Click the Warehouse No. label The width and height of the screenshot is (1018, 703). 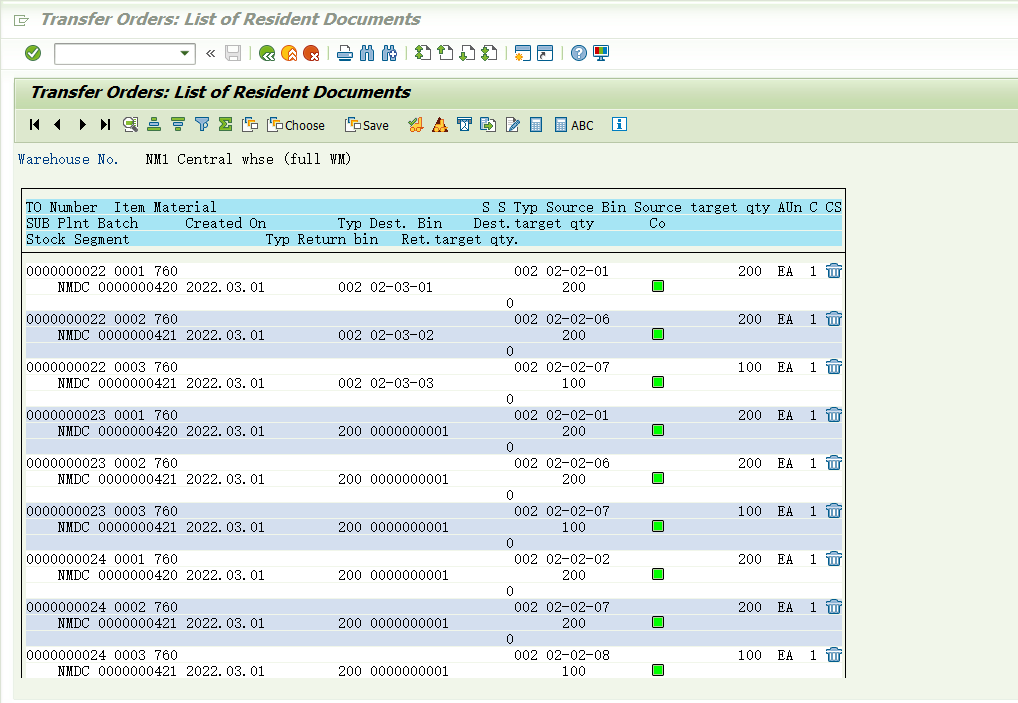(68, 159)
